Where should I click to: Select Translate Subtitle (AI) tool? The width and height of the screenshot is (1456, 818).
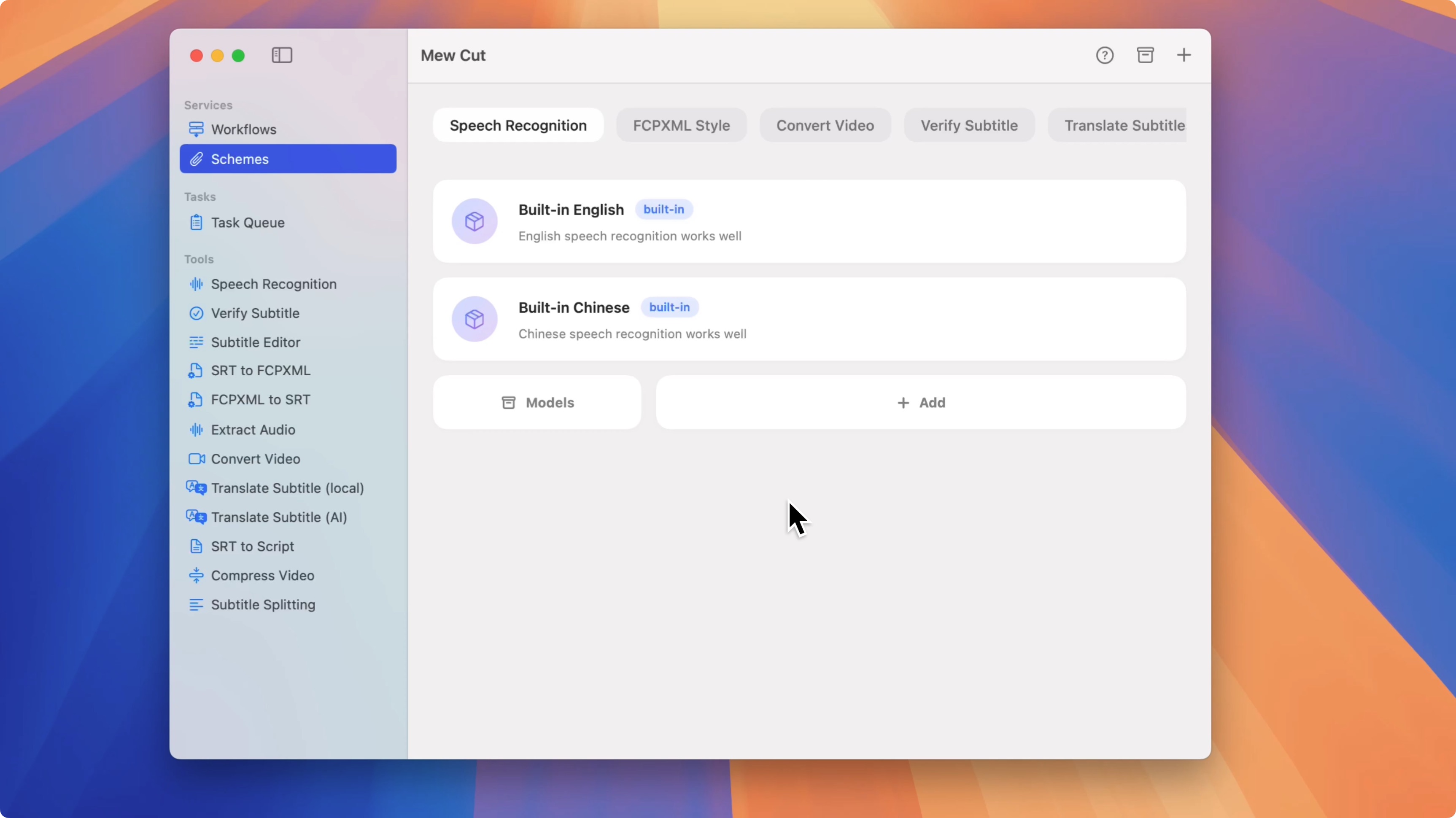point(279,517)
